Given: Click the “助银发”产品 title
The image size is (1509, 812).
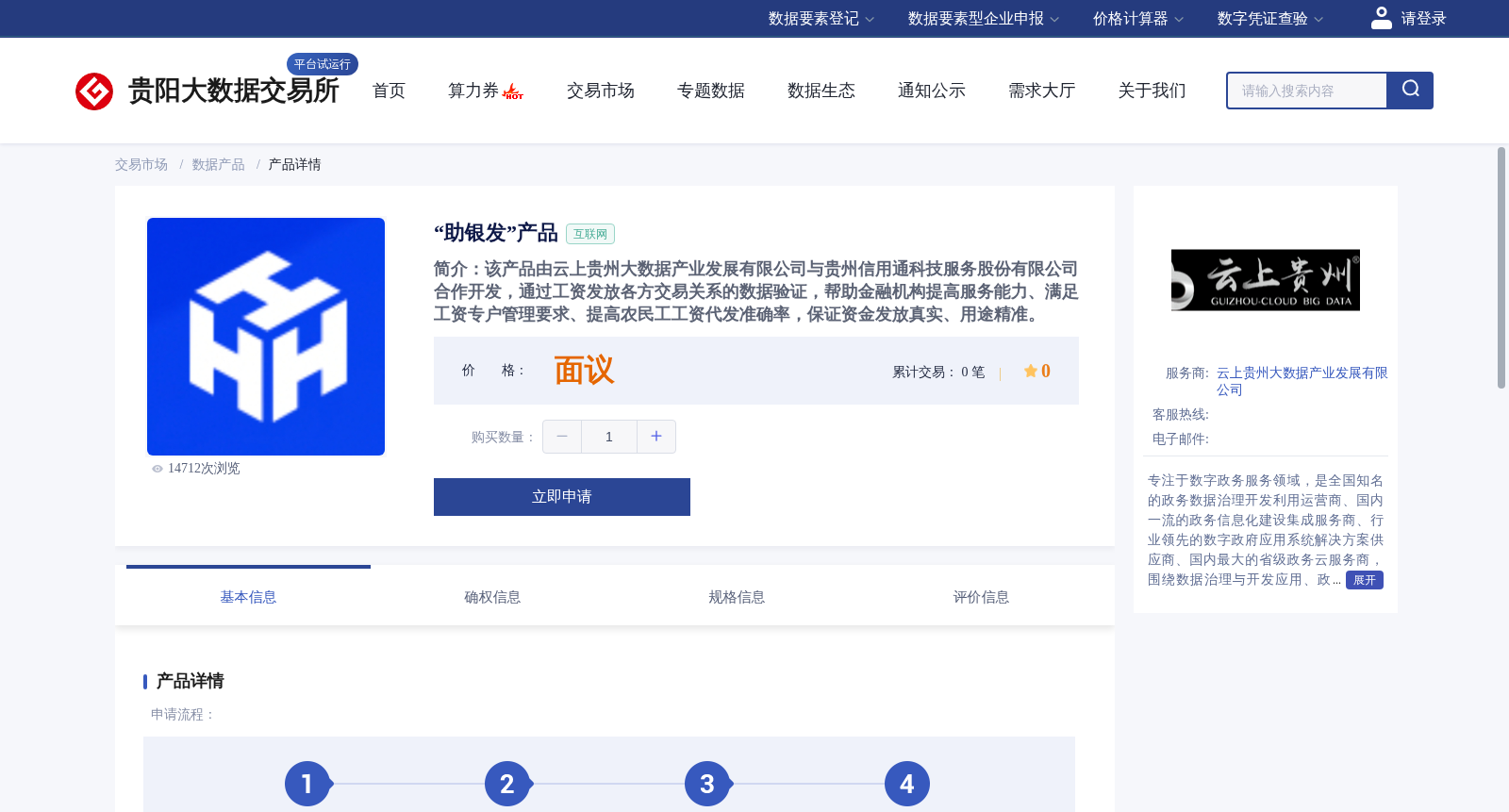Looking at the screenshot, I should click(x=496, y=233).
